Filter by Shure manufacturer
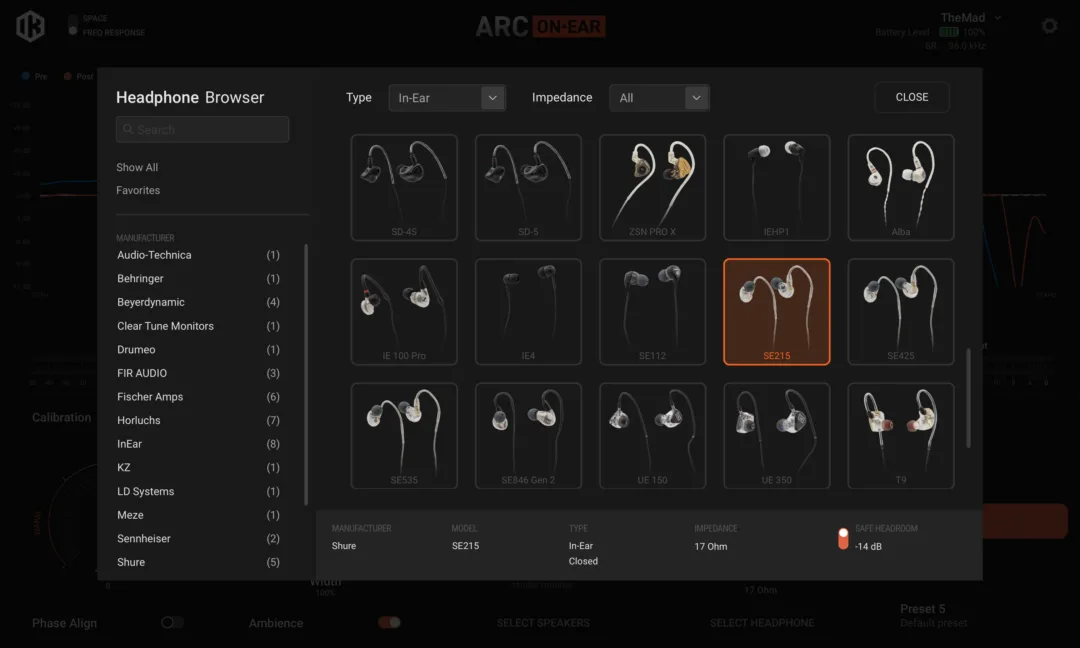The image size is (1080, 648). (198, 562)
